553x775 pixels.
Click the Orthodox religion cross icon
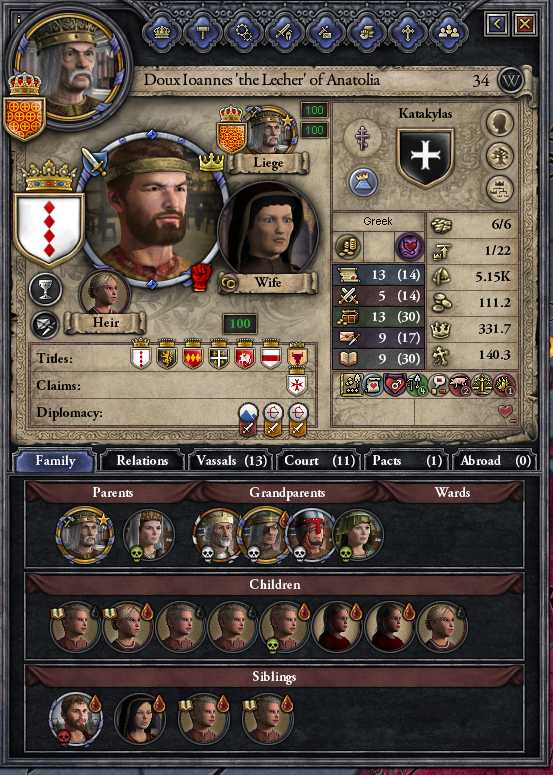[364, 136]
